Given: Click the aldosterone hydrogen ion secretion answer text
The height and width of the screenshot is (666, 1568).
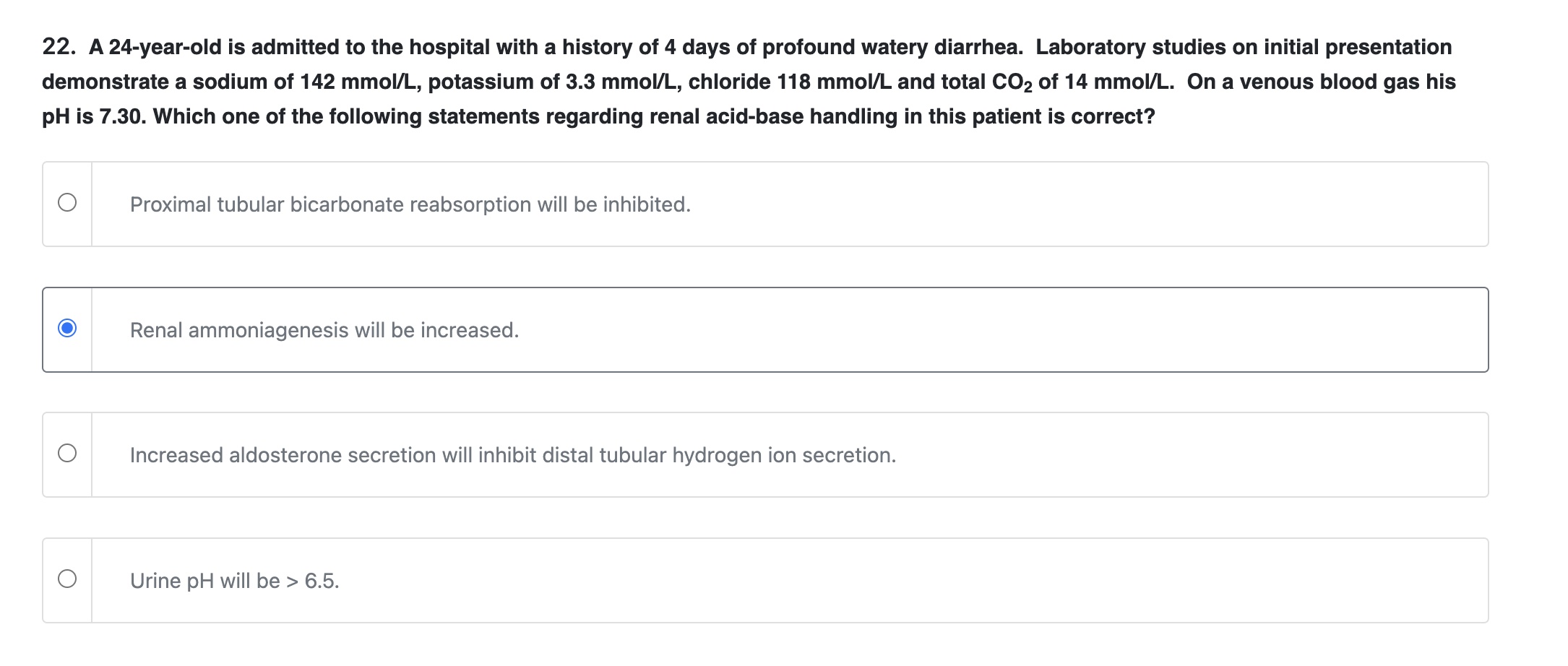Looking at the screenshot, I should tap(512, 456).
